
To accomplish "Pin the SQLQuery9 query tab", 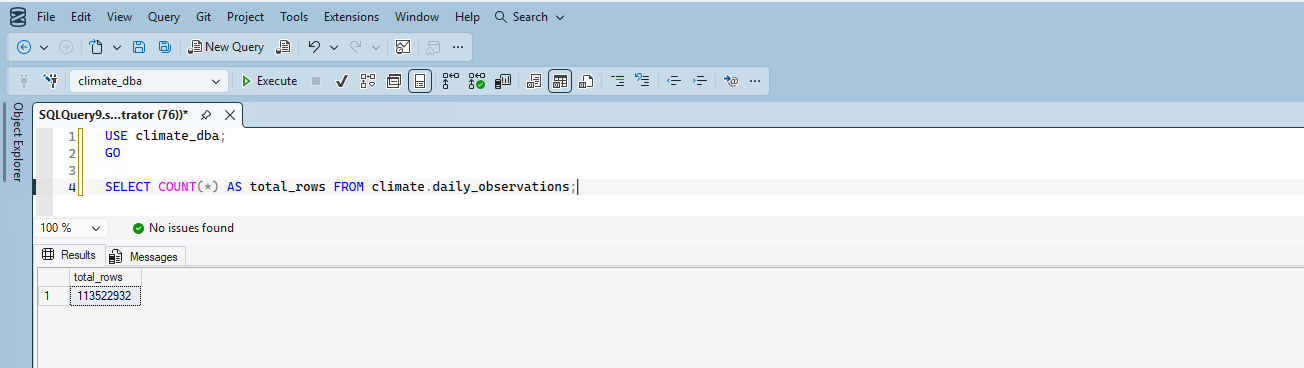I will click(206, 115).
